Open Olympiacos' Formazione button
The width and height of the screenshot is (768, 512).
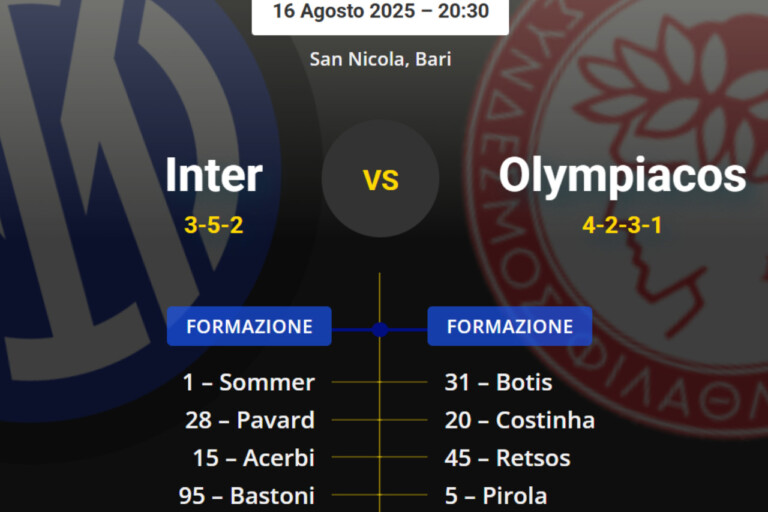point(509,326)
